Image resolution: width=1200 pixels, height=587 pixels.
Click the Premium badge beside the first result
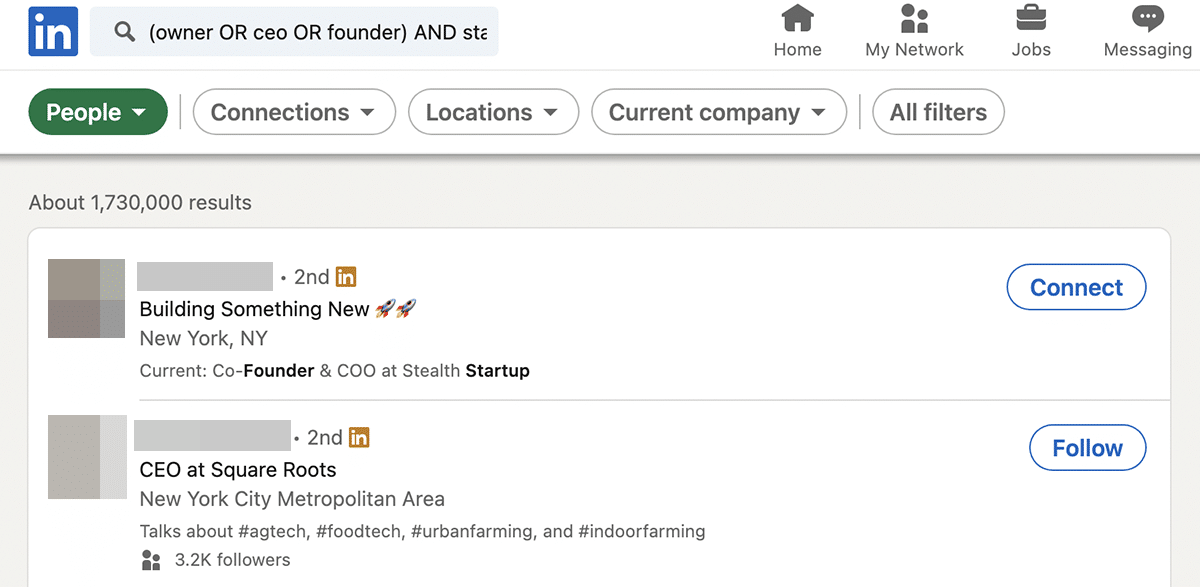tap(346, 277)
